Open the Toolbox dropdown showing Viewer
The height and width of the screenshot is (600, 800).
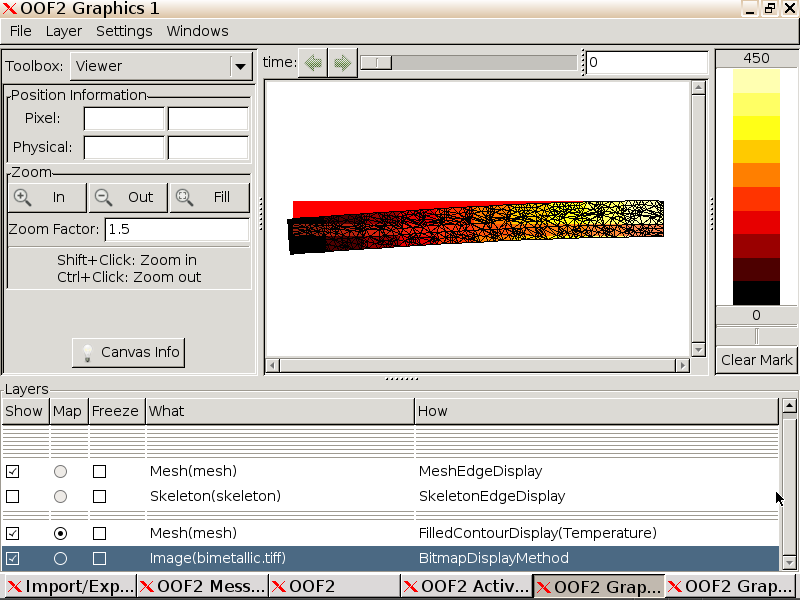coord(240,65)
